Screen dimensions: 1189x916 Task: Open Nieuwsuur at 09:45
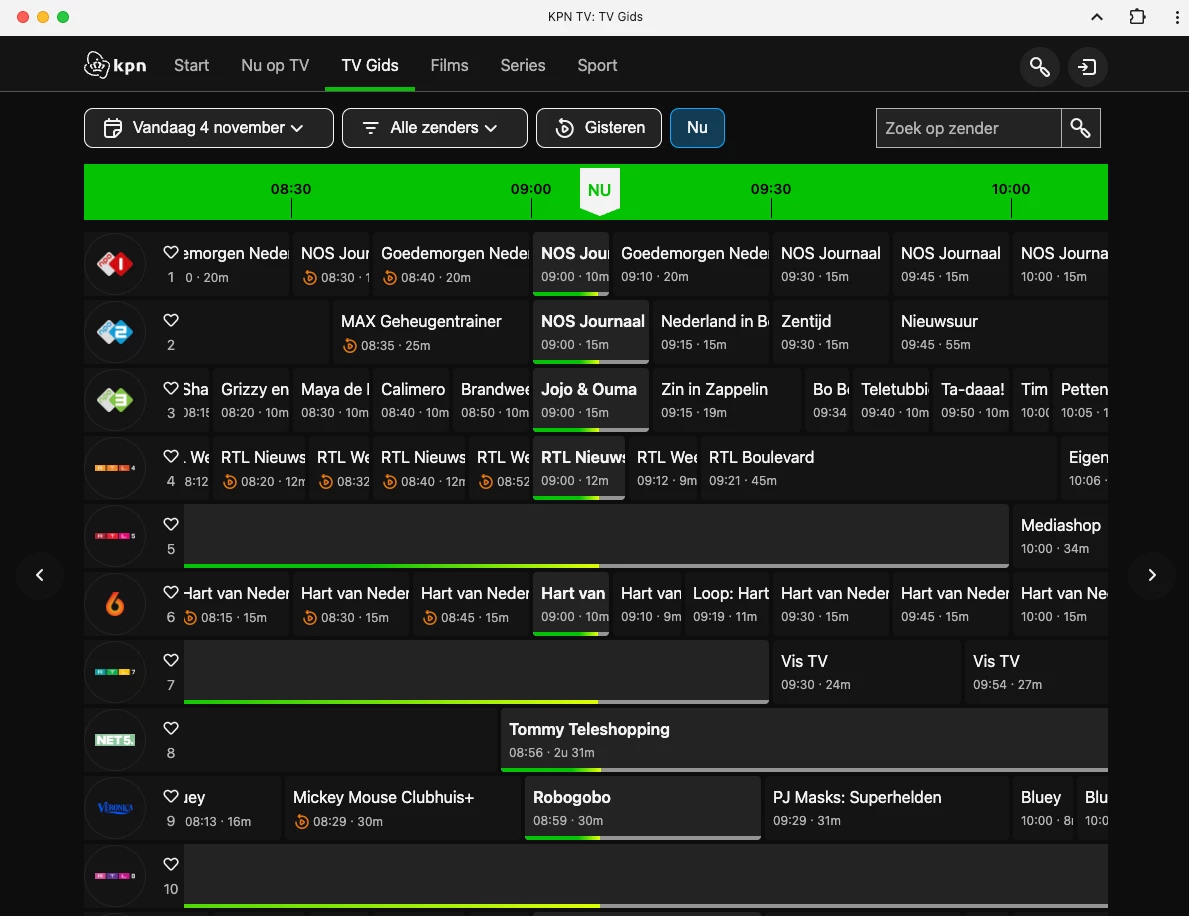(1000, 332)
